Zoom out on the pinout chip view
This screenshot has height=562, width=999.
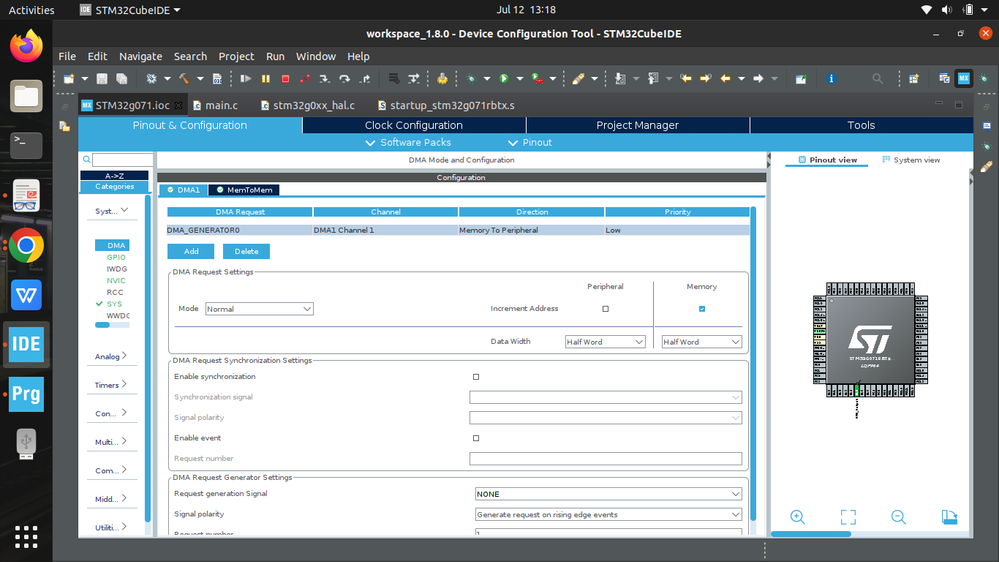point(898,517)
